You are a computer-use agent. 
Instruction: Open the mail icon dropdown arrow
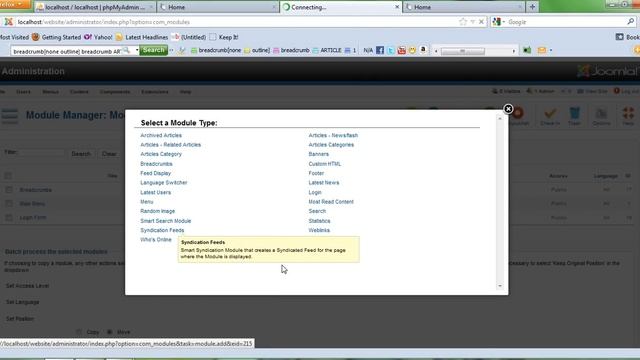551,50
